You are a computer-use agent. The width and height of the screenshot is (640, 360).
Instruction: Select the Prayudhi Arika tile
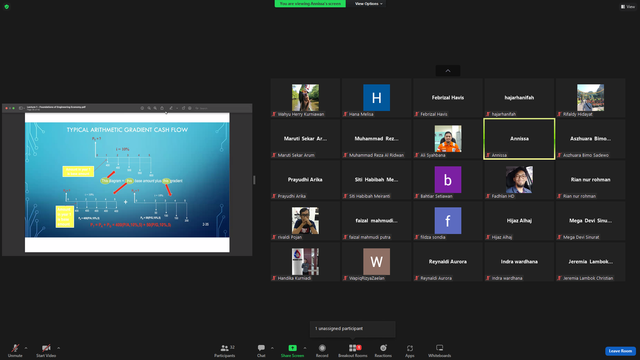click(x=305, y=180)
